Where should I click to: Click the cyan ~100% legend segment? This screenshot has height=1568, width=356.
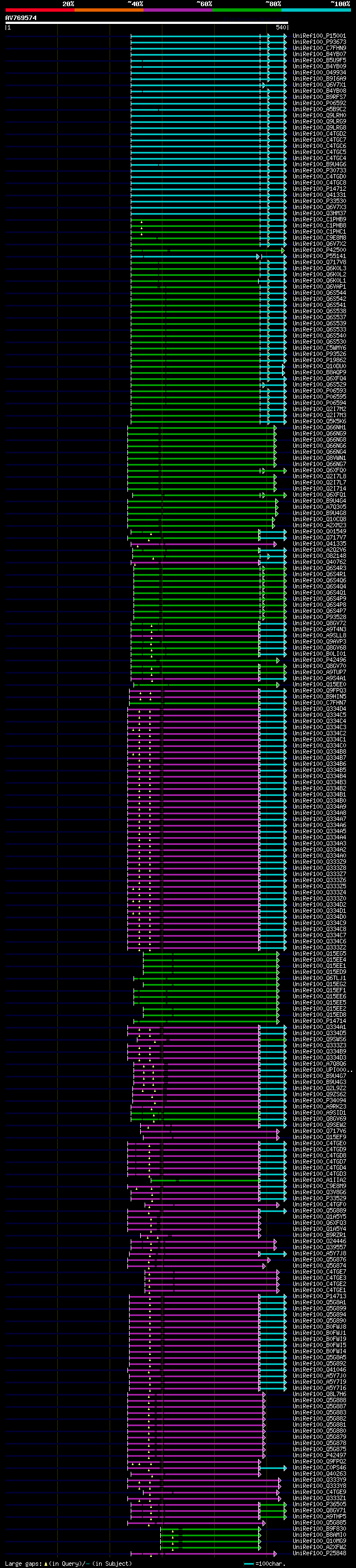click(317, 10)
